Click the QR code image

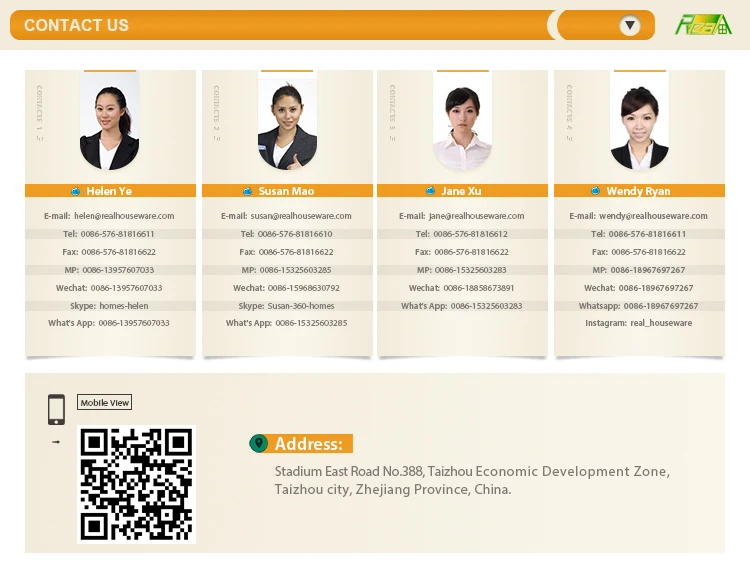pyautogui.click(x=136, y=484)
